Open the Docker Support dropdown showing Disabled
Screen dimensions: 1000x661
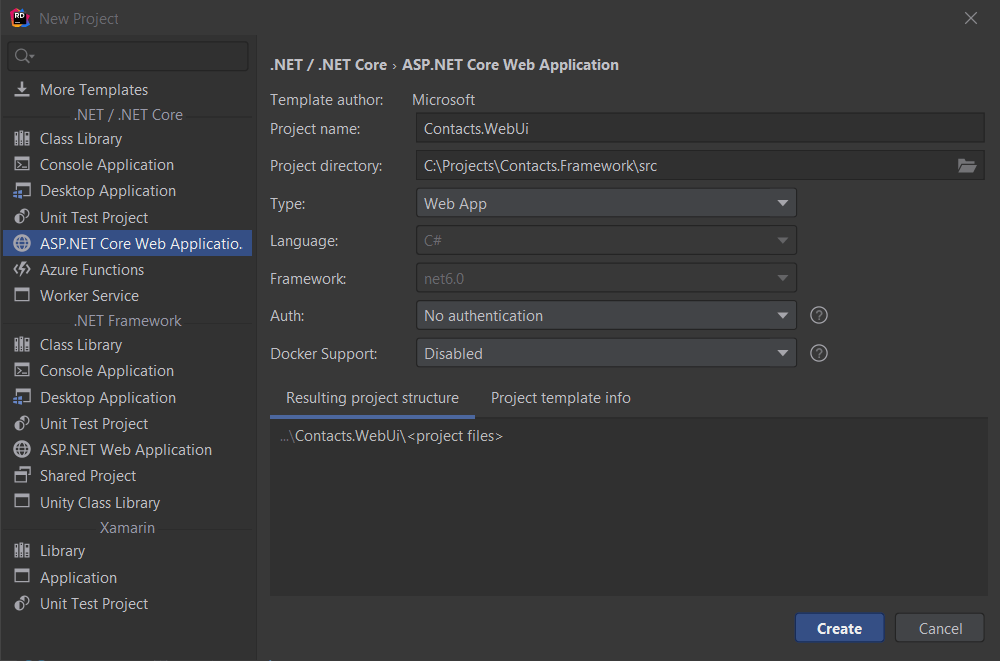(x=606, y=353)
